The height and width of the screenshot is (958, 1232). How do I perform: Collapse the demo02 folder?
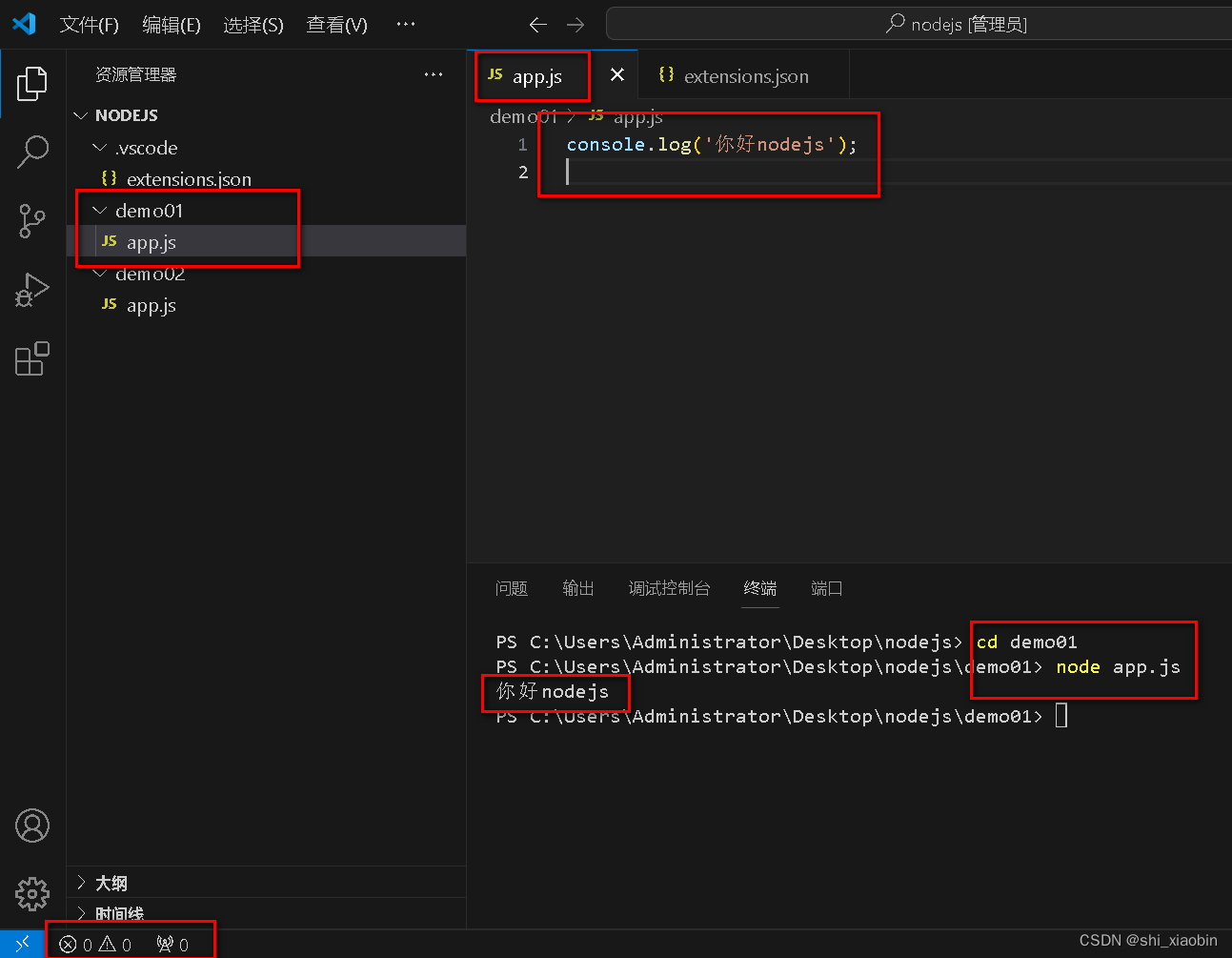click(x=266, y=274)
